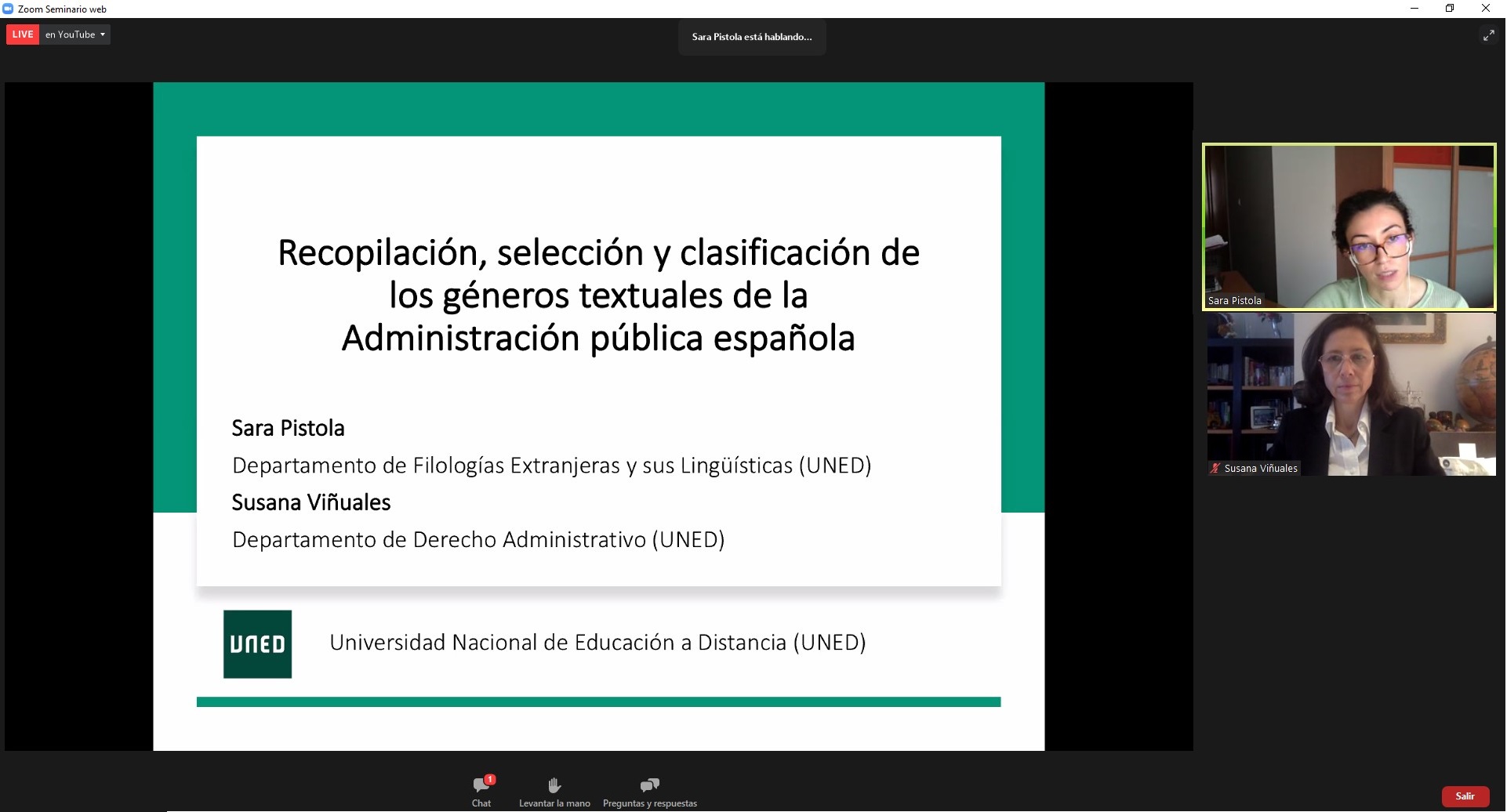Click muted microphone icon beside Susana Viñuales
Viewport: 1507px width, 812px height.
1214,468
